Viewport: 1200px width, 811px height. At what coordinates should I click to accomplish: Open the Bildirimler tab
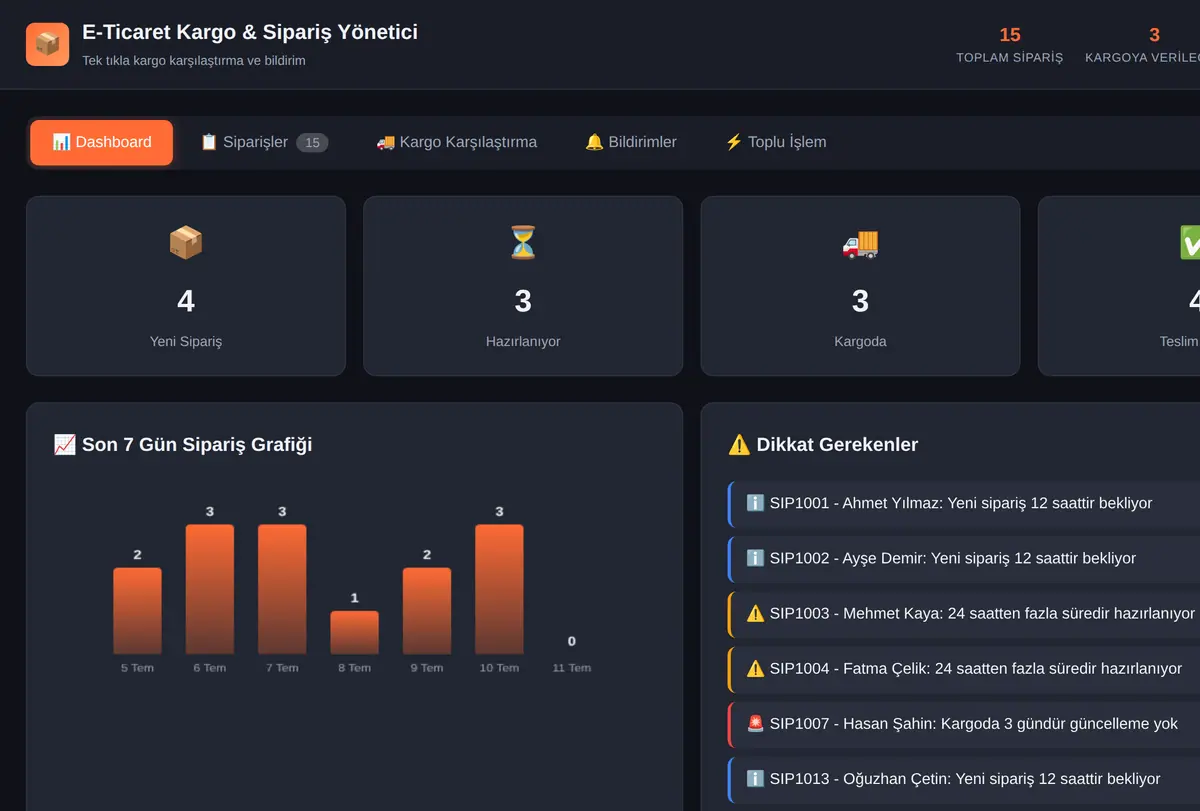coord(631,142)
